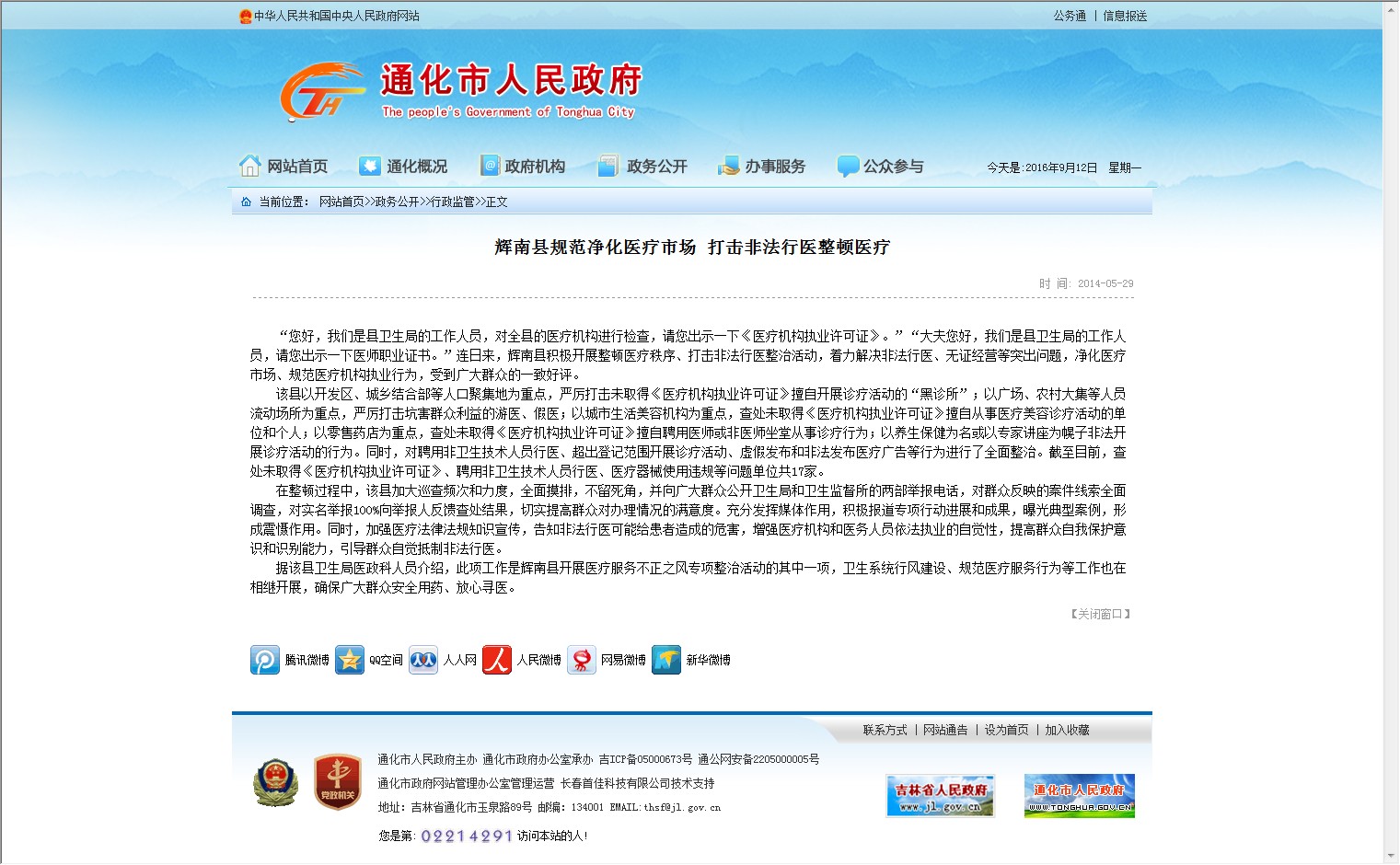This screenshot has height=865, width=1400.
Task: Click the 人人网 share icon
Action: (423, 660)
